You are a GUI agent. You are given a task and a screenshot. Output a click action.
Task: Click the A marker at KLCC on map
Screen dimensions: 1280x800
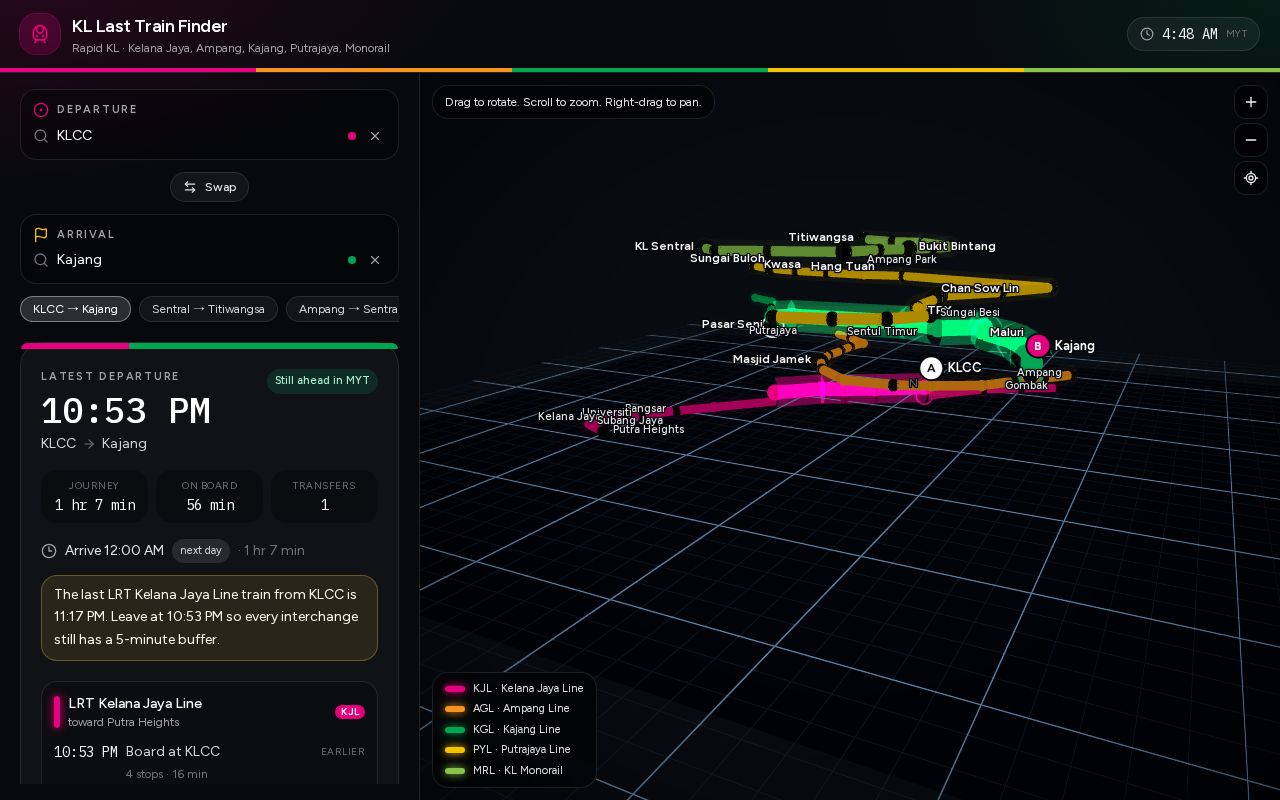point(931,368)
